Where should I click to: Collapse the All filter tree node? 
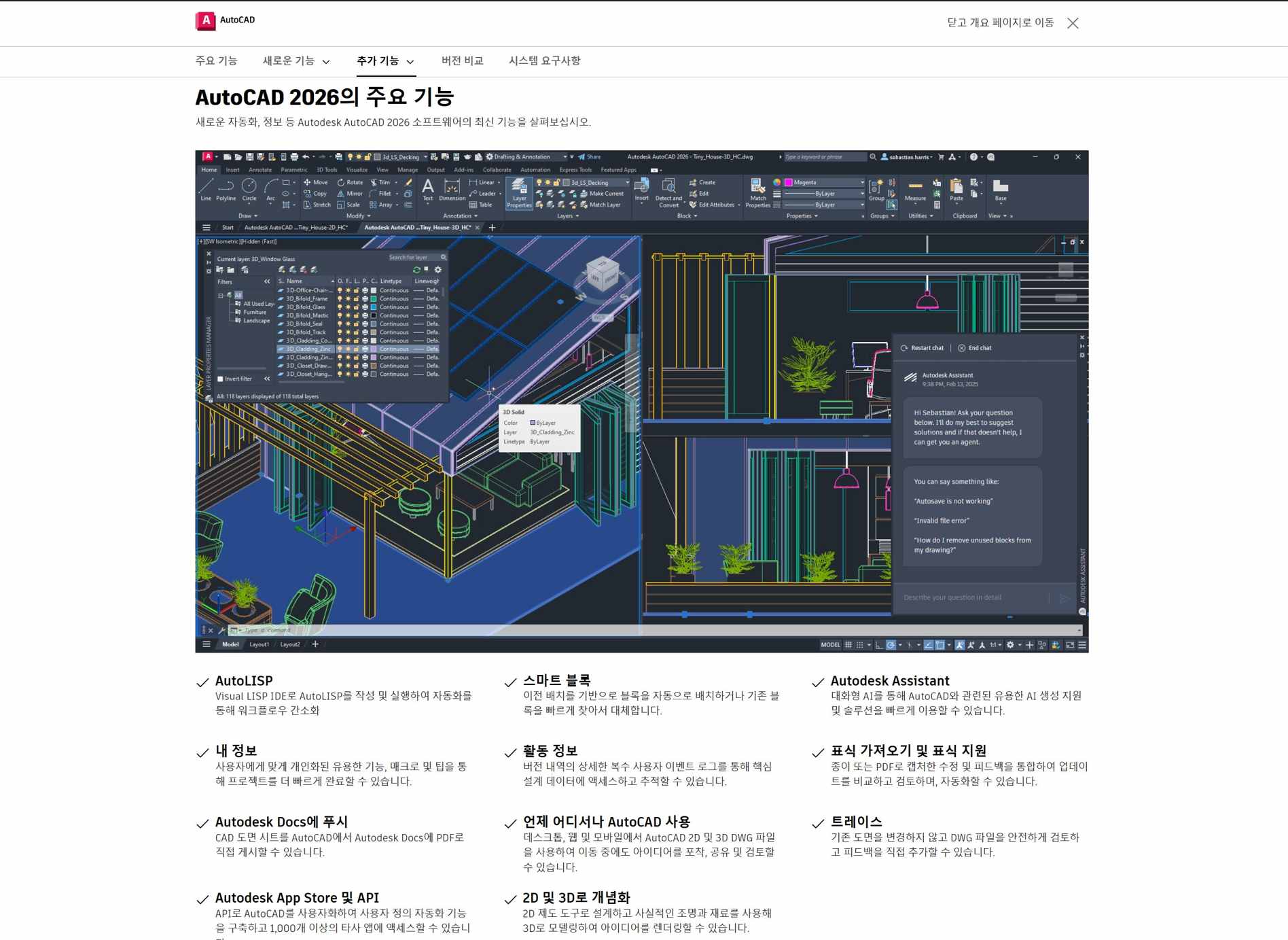pyautogui.click(x=221, y=296)
